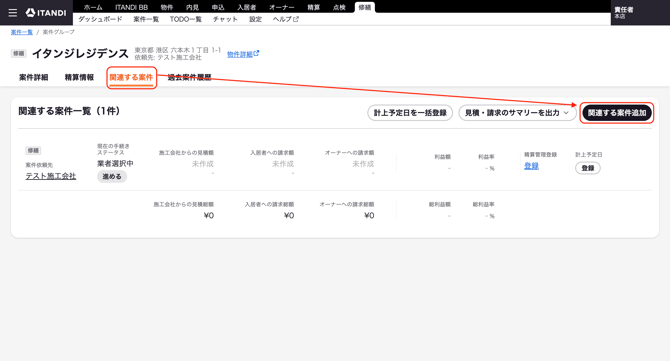The width and height of the screenshot is (670, 361).
Task: Open ダッシュボード submenu item
Action: (100, 19)
